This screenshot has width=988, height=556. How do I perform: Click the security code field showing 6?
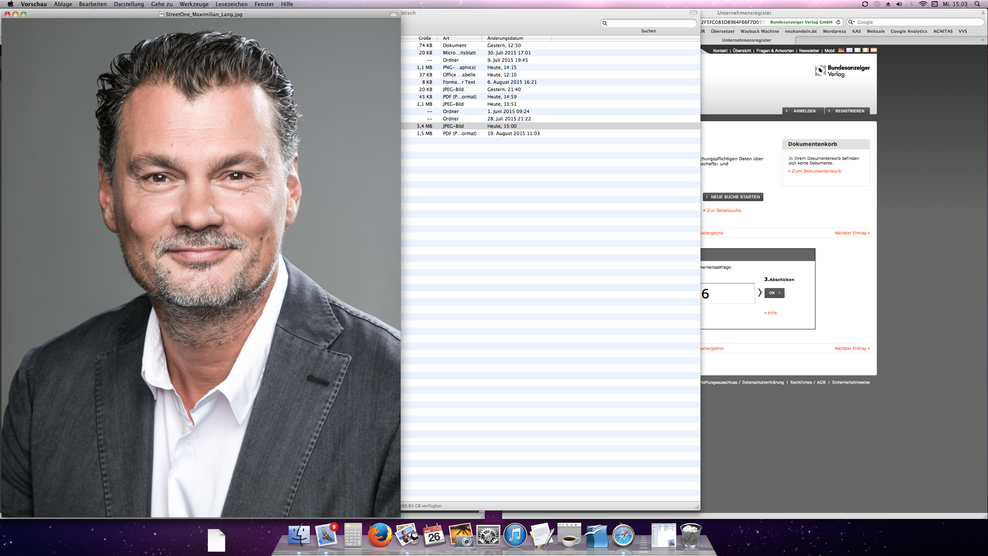pyautogui.click(x=727, y=293)
